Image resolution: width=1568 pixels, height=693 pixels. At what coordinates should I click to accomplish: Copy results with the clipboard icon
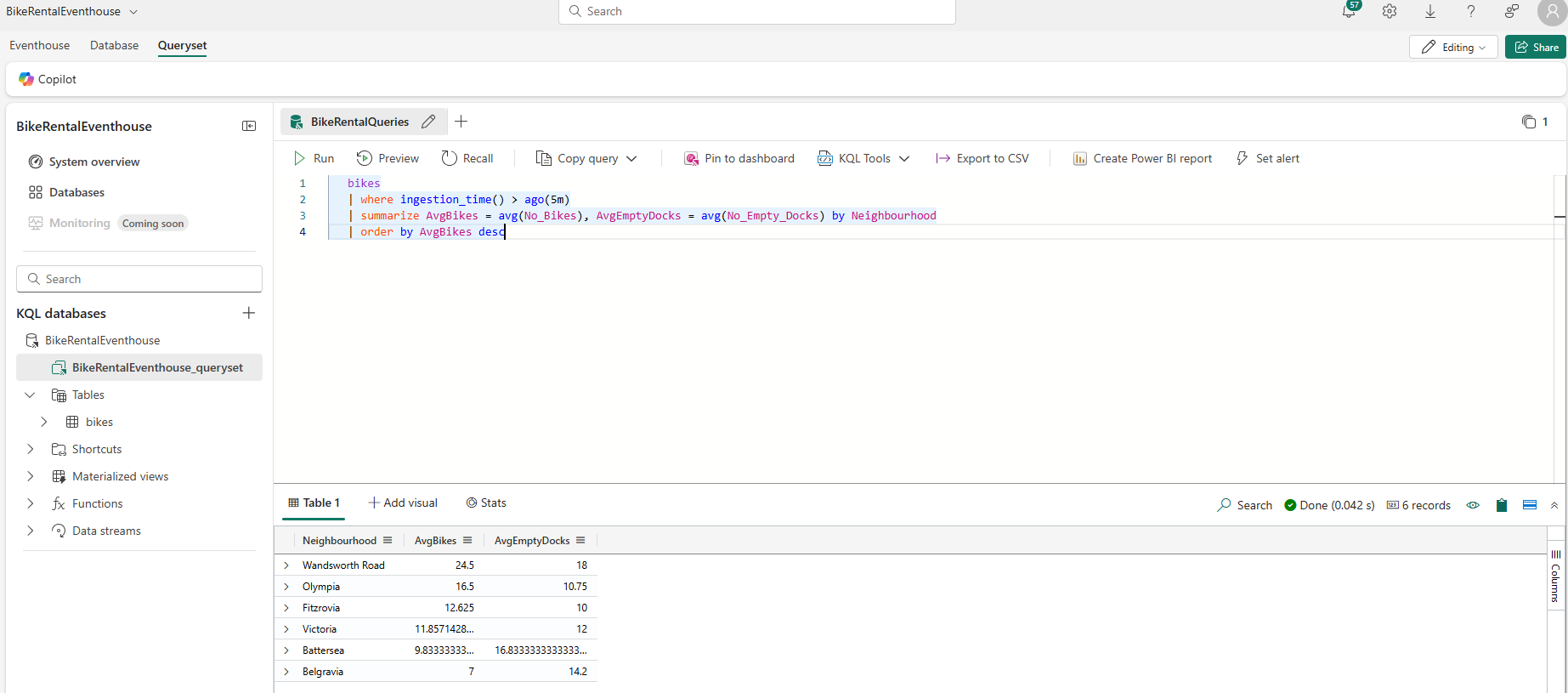point(1502,505)
